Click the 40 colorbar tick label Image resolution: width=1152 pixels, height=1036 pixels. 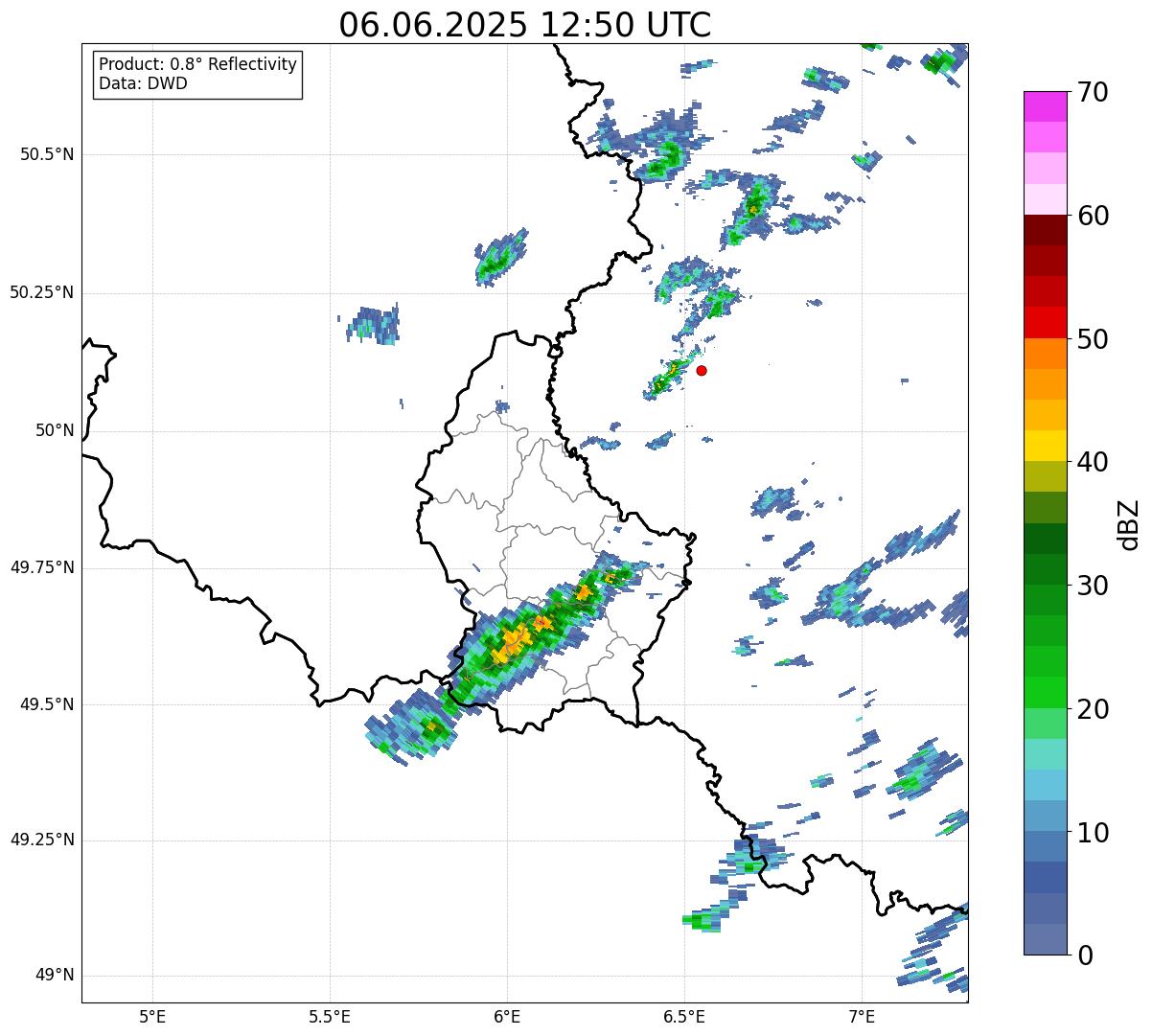[1093, 462]
